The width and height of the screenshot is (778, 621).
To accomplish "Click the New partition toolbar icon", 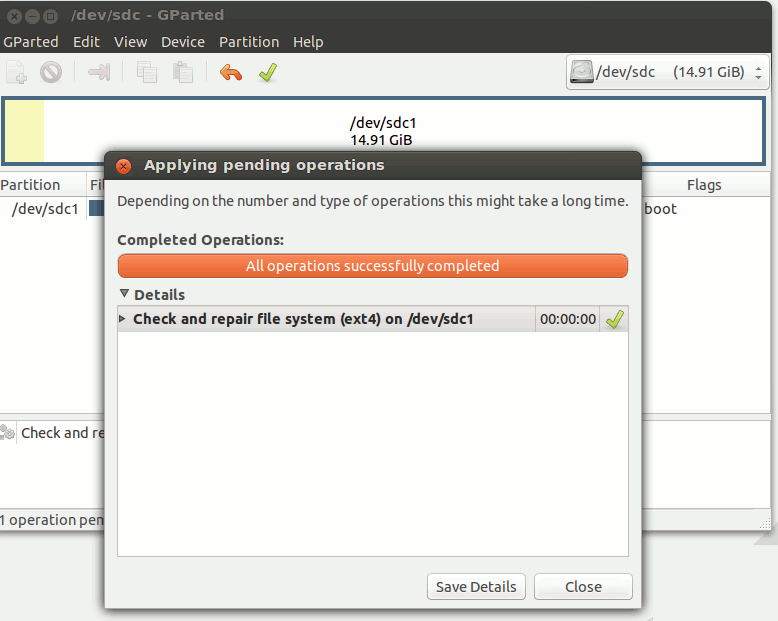I will pyautogui.click(x=16, y=72).
